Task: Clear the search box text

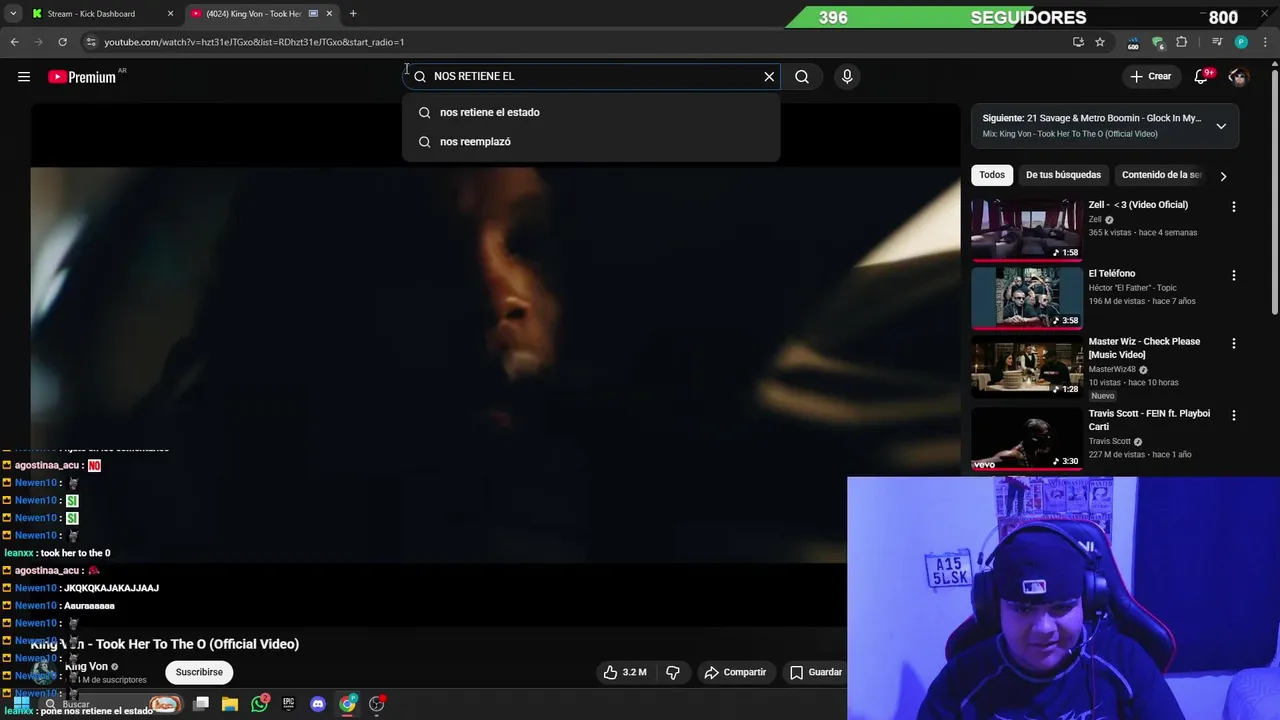Action: point(769,77)
